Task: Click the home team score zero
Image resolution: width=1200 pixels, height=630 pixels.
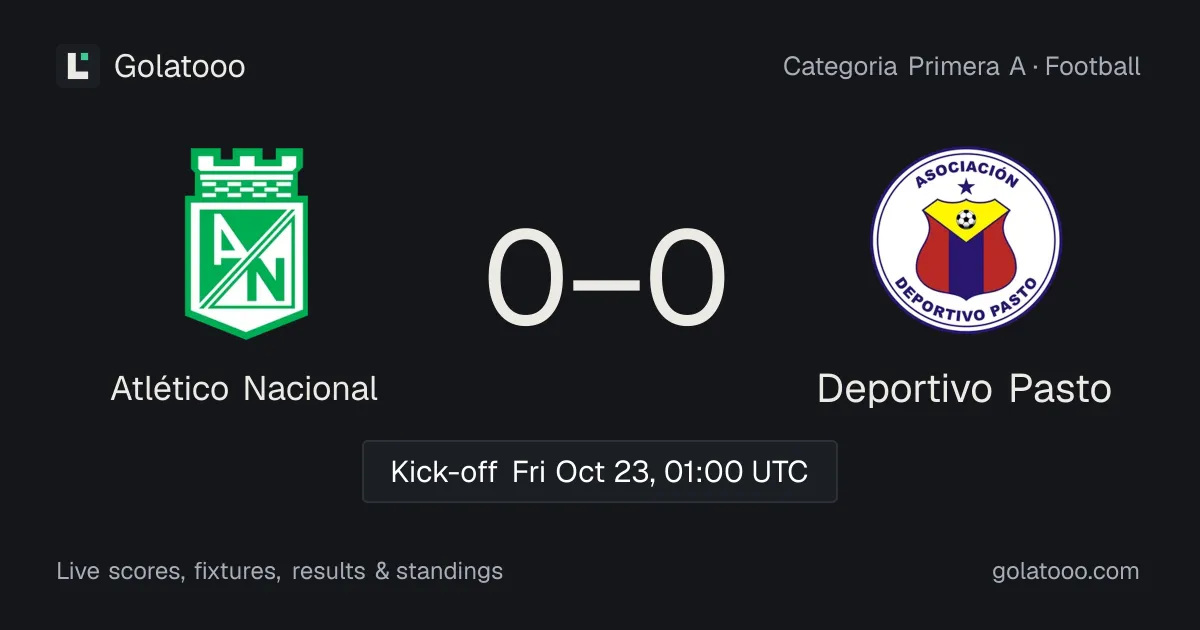Action: 526,279
